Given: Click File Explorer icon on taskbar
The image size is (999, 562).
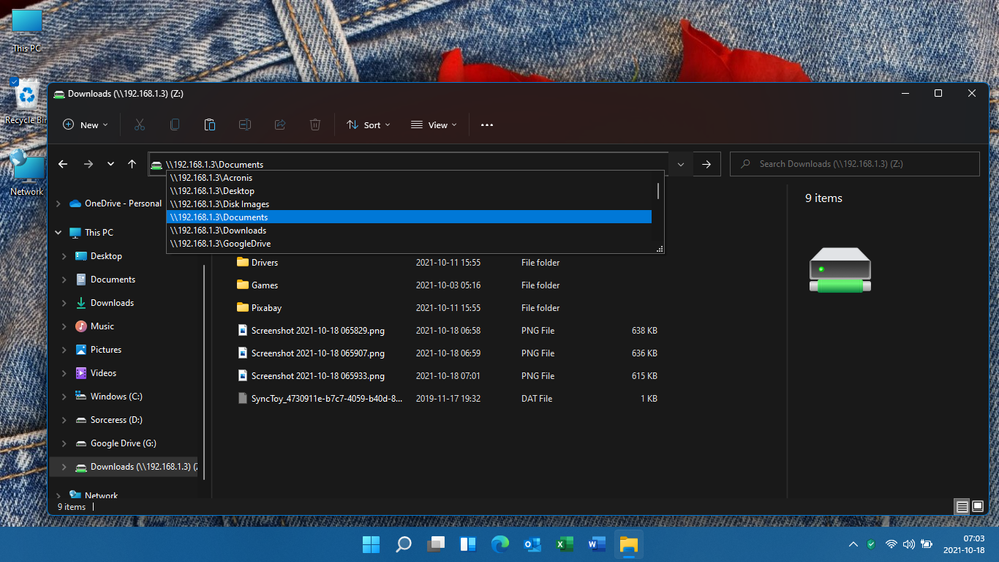Looking at the screenshot, I should (629, 544).
